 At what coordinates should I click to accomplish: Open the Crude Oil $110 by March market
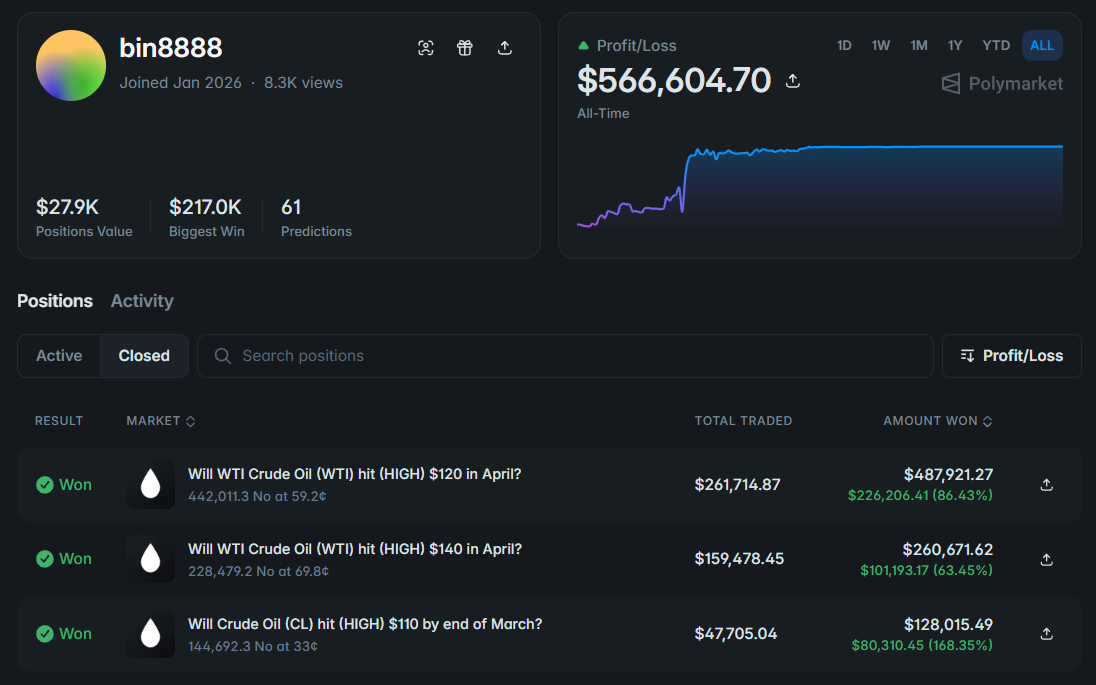point(365,624)
